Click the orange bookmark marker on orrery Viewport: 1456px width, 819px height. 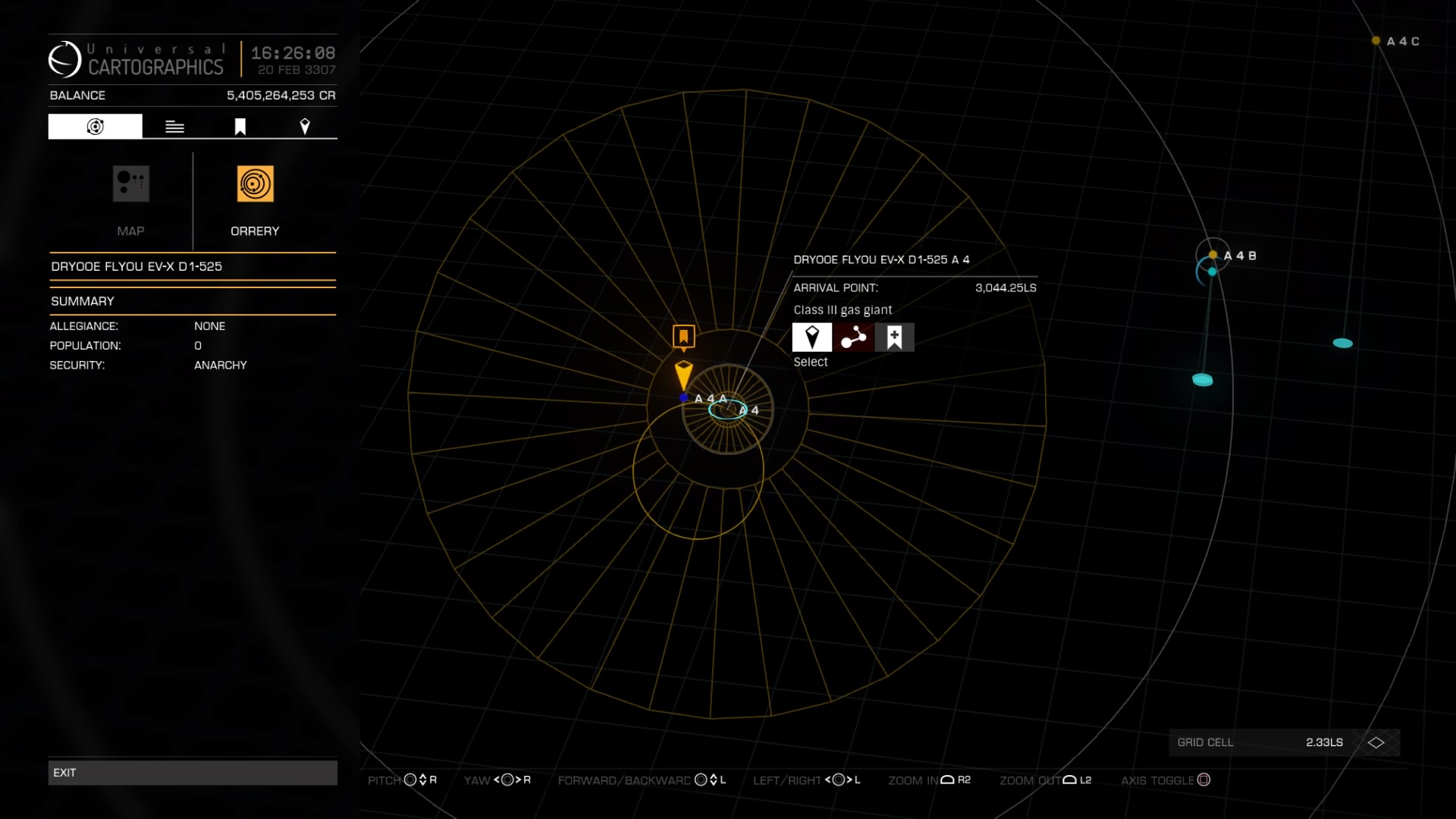683,337
